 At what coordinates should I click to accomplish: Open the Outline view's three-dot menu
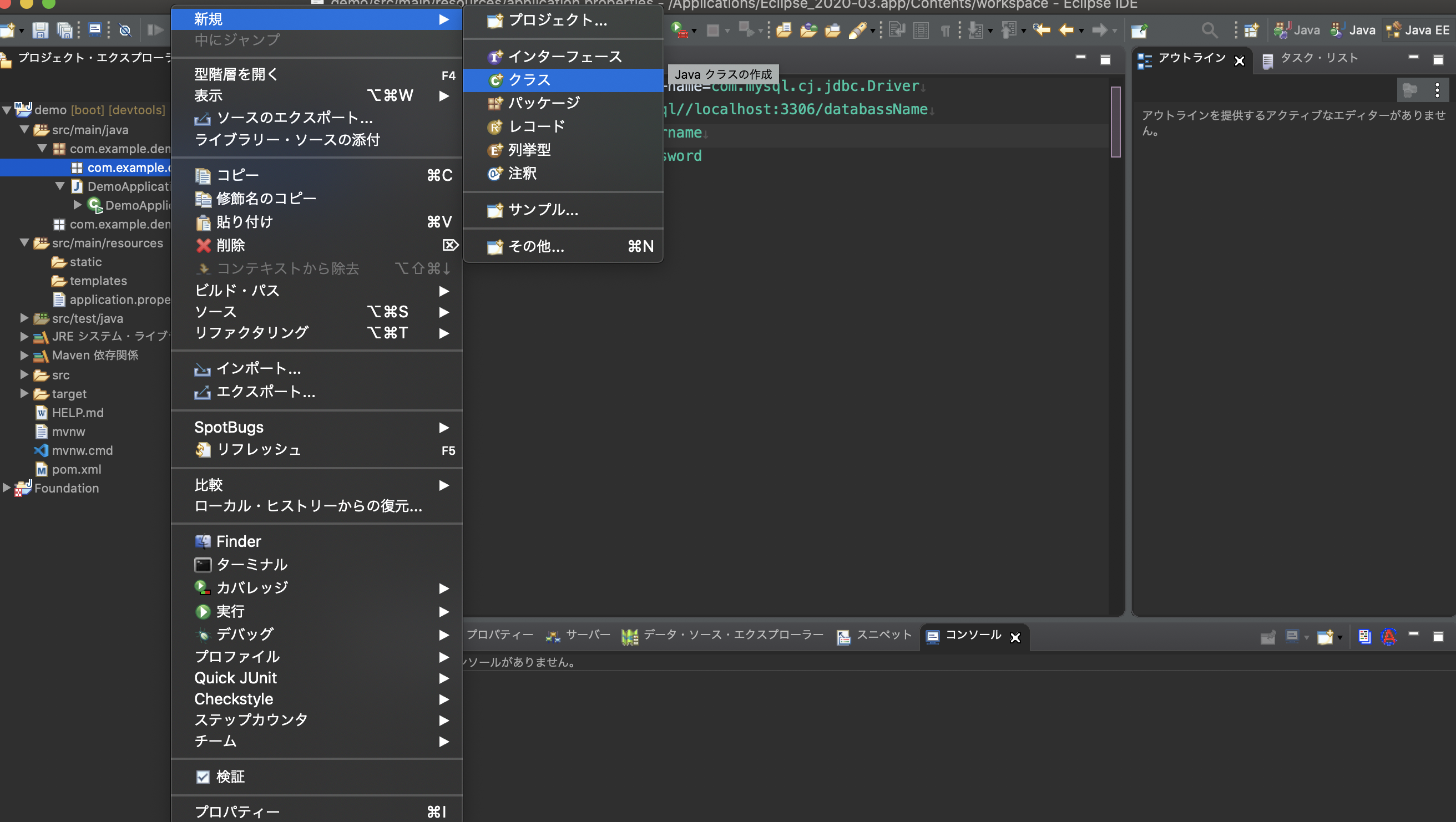click(1437, 90)
